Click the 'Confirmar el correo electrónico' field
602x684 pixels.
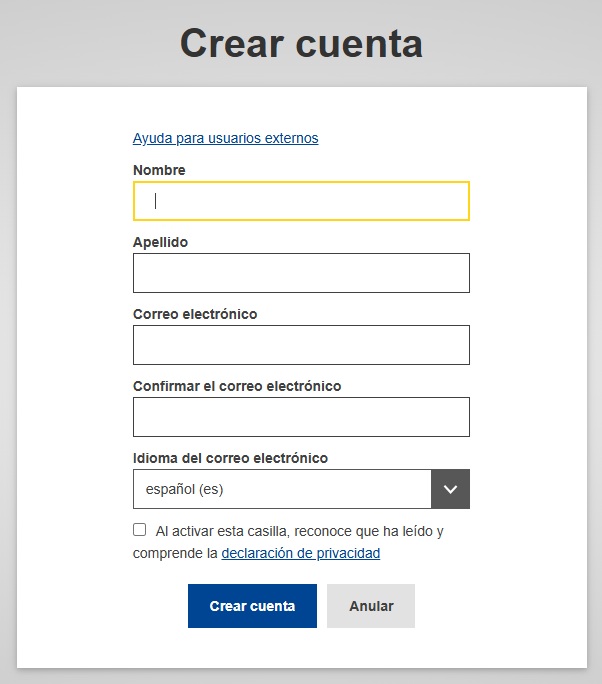click(301, 417)
